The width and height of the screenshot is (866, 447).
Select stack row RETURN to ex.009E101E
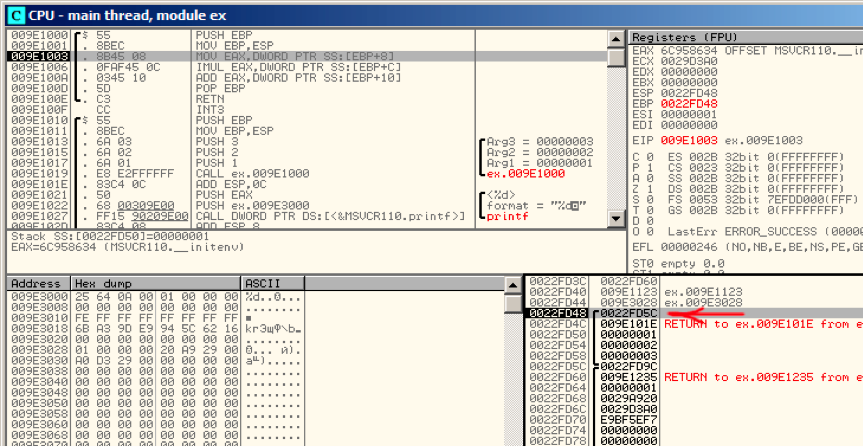pyautogui.click(x=694, y=324)
